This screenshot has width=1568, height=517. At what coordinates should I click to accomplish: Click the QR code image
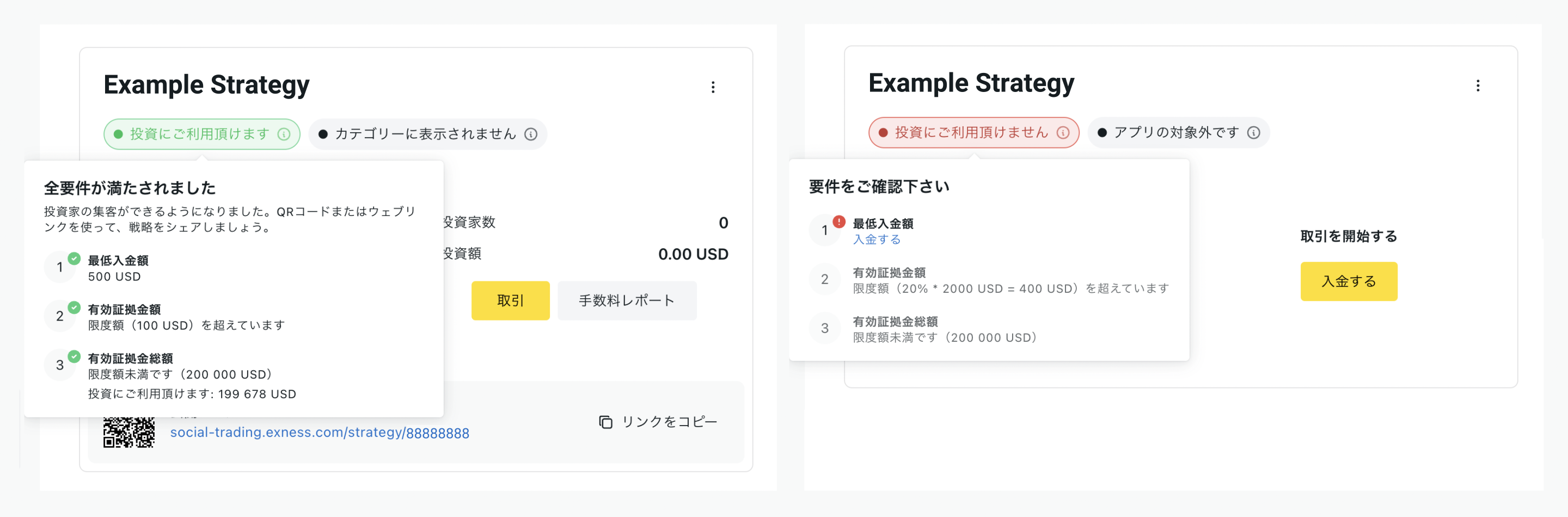coord(128,432)
